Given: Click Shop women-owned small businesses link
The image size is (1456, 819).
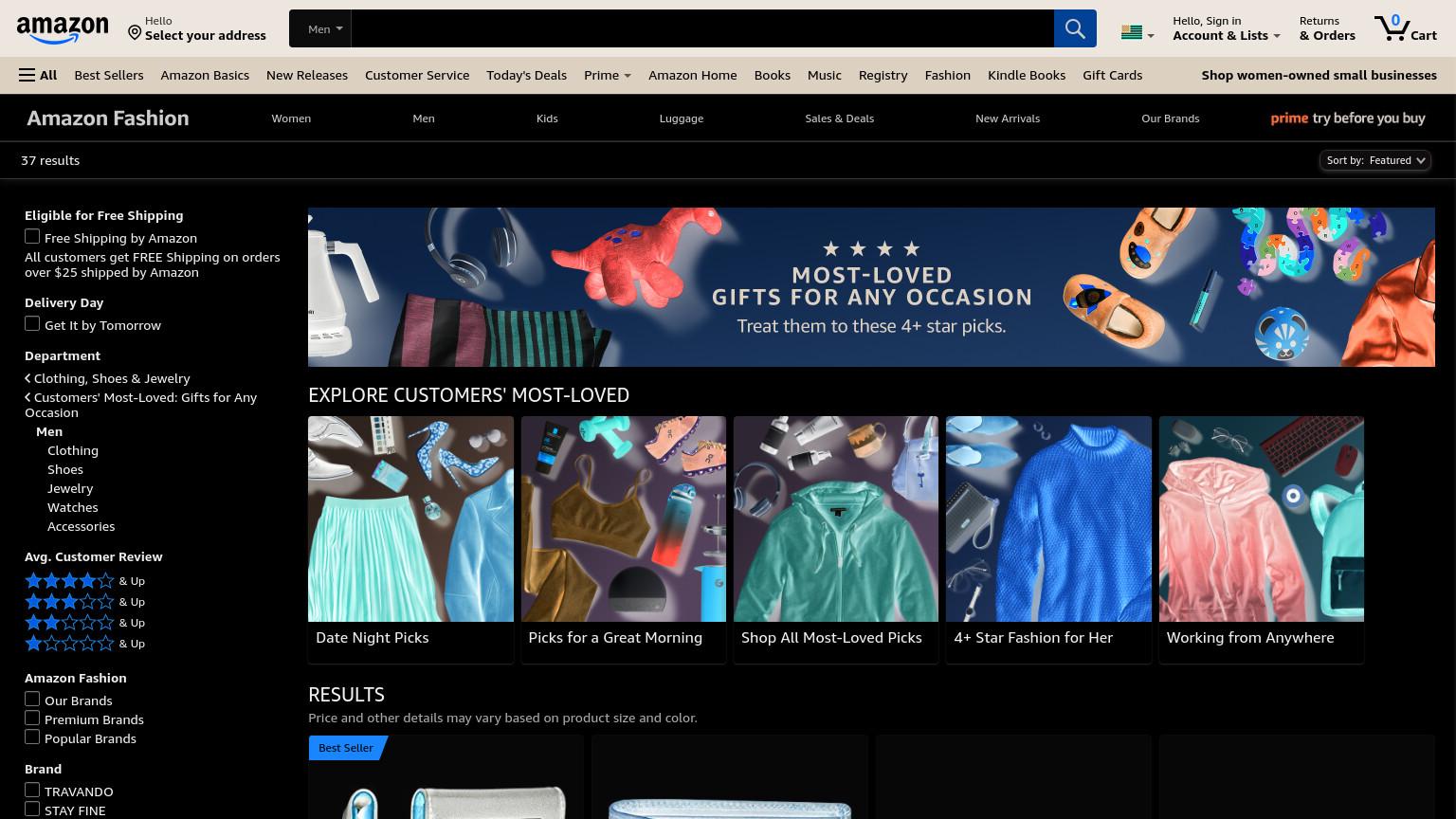Looking at the screenshot, I should click(1319, 75).
